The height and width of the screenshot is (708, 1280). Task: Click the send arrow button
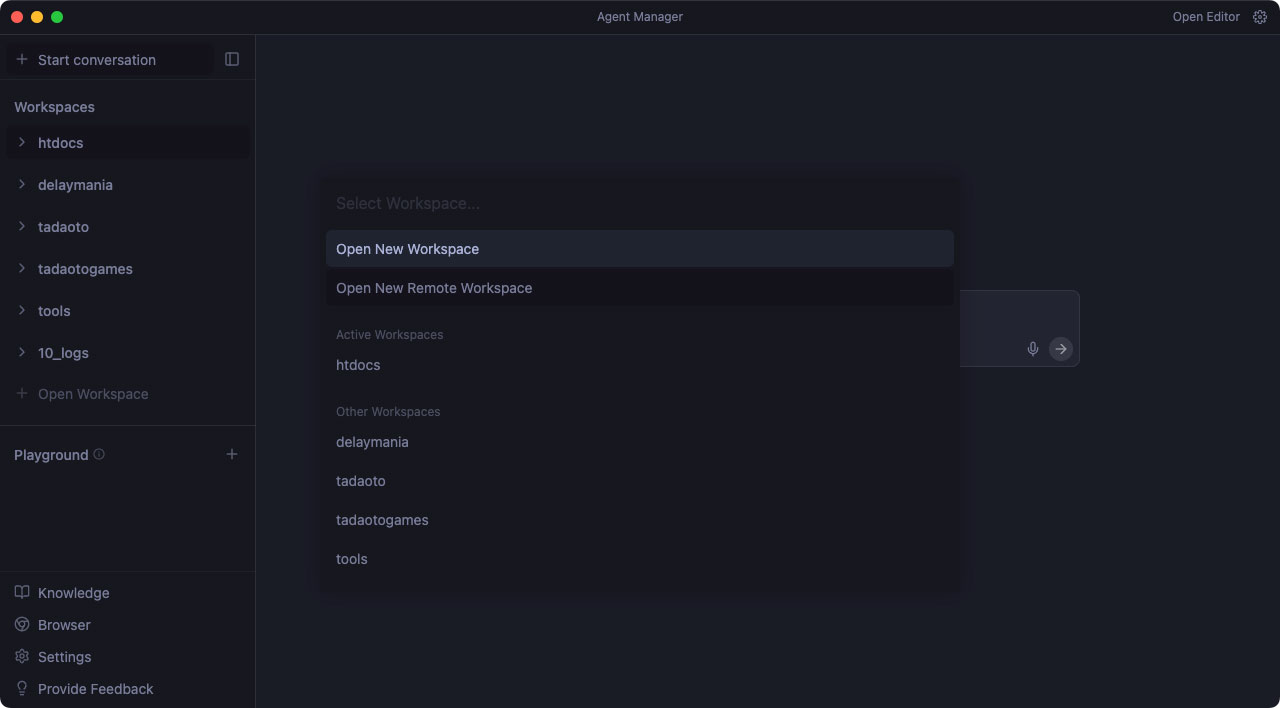1061,349
